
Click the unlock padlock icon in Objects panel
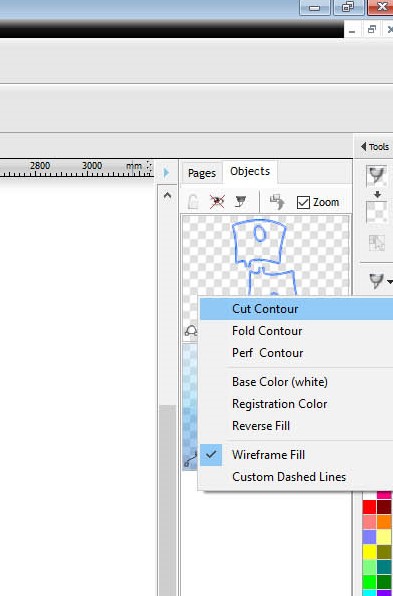[x=193, y=202]
